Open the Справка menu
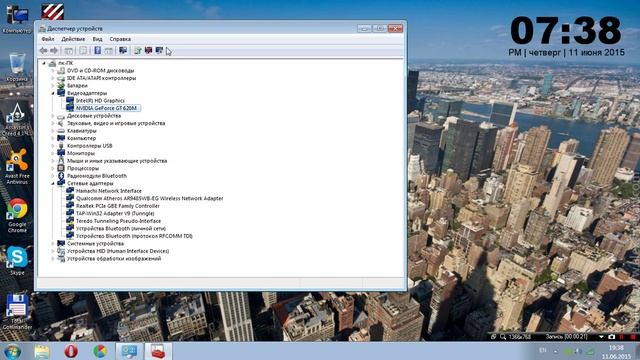Screen dimensions: 640x360 point(120,39)
